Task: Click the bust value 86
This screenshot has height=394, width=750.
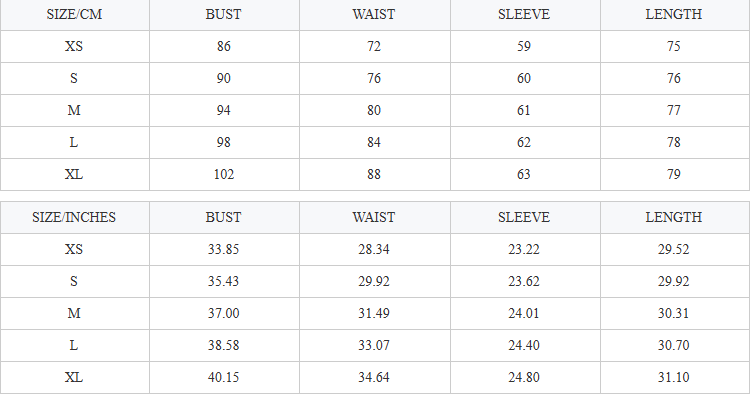Action: tap(223, 46)
